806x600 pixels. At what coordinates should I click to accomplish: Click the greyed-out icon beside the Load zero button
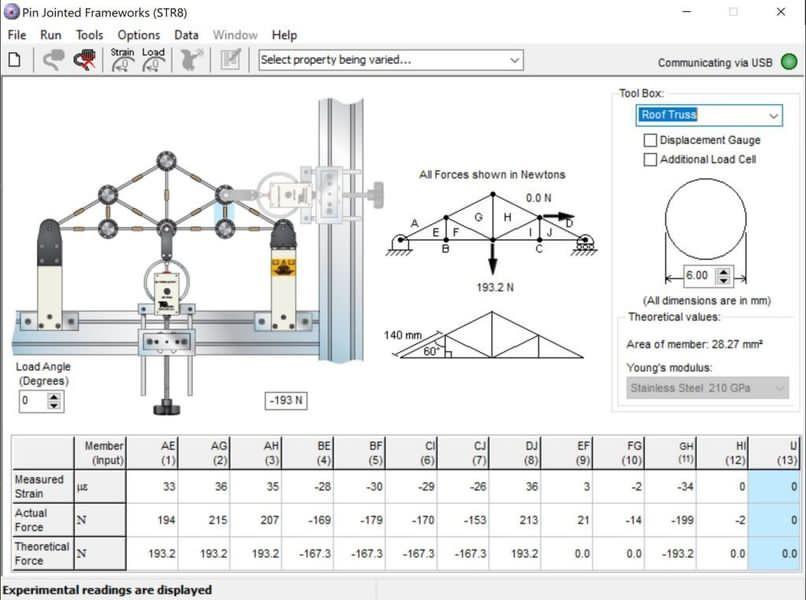191,60
